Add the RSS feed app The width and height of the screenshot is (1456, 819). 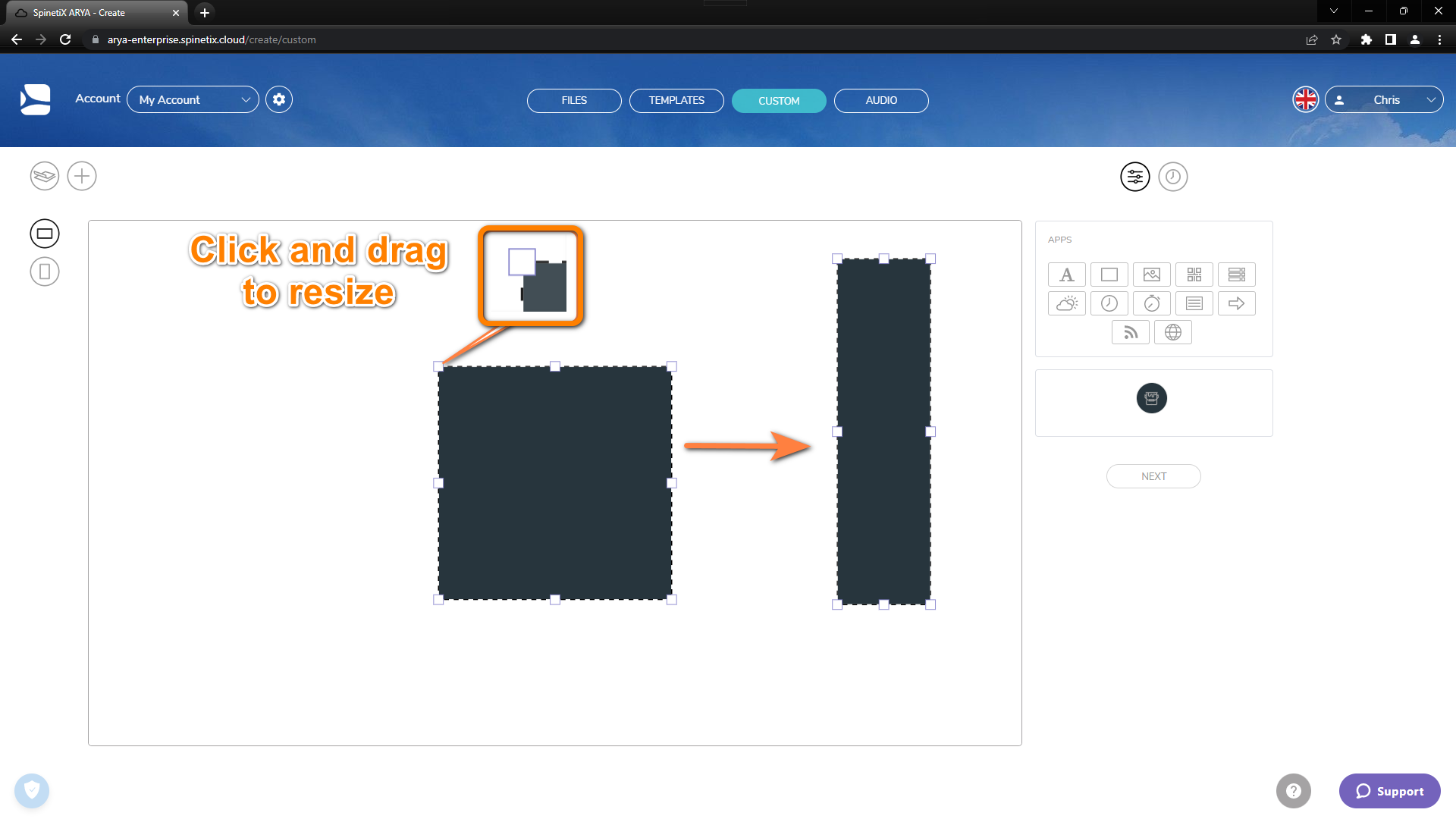[x=1131, y=332]
